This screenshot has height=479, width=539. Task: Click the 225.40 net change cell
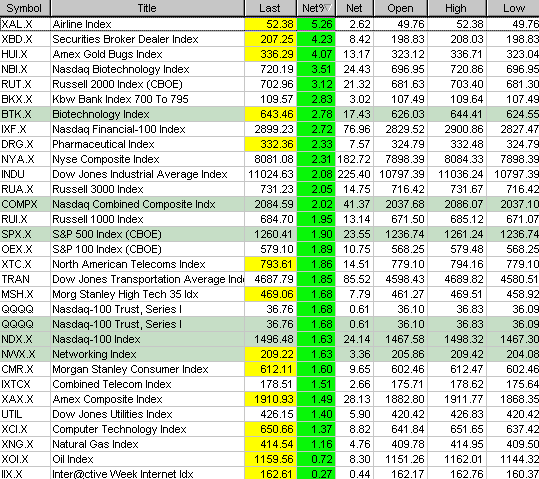(354, 174)
